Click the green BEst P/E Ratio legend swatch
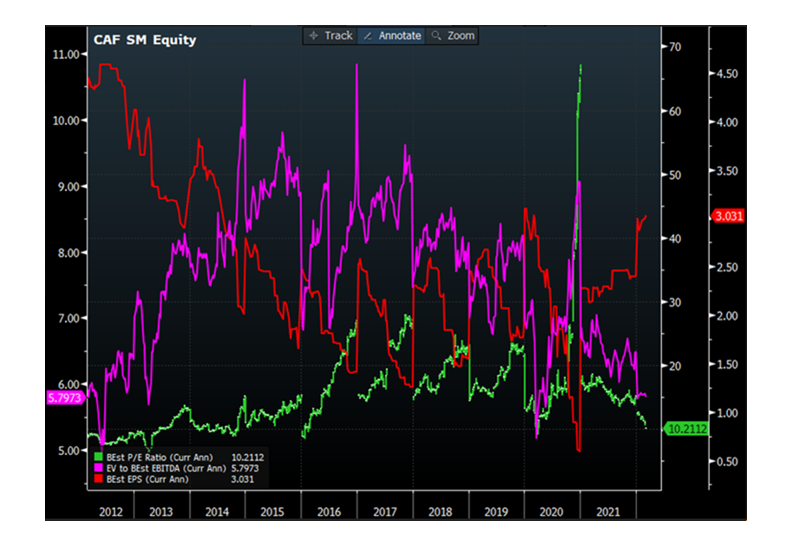 pos(96,456)
